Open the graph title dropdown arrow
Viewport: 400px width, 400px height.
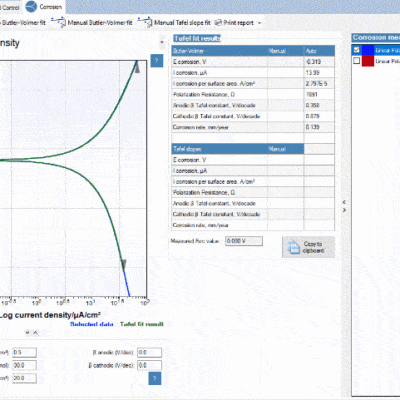(162, 42)
